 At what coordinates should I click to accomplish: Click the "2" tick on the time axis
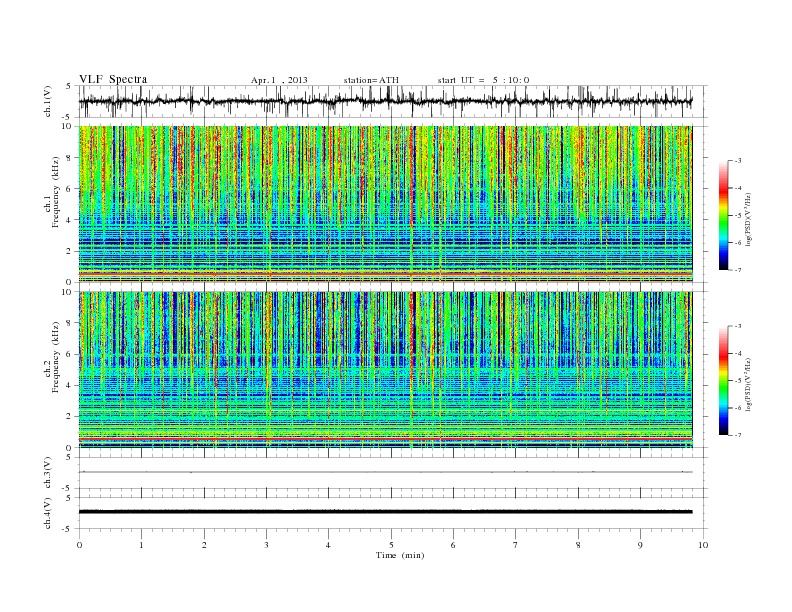(x=204, y=545)
